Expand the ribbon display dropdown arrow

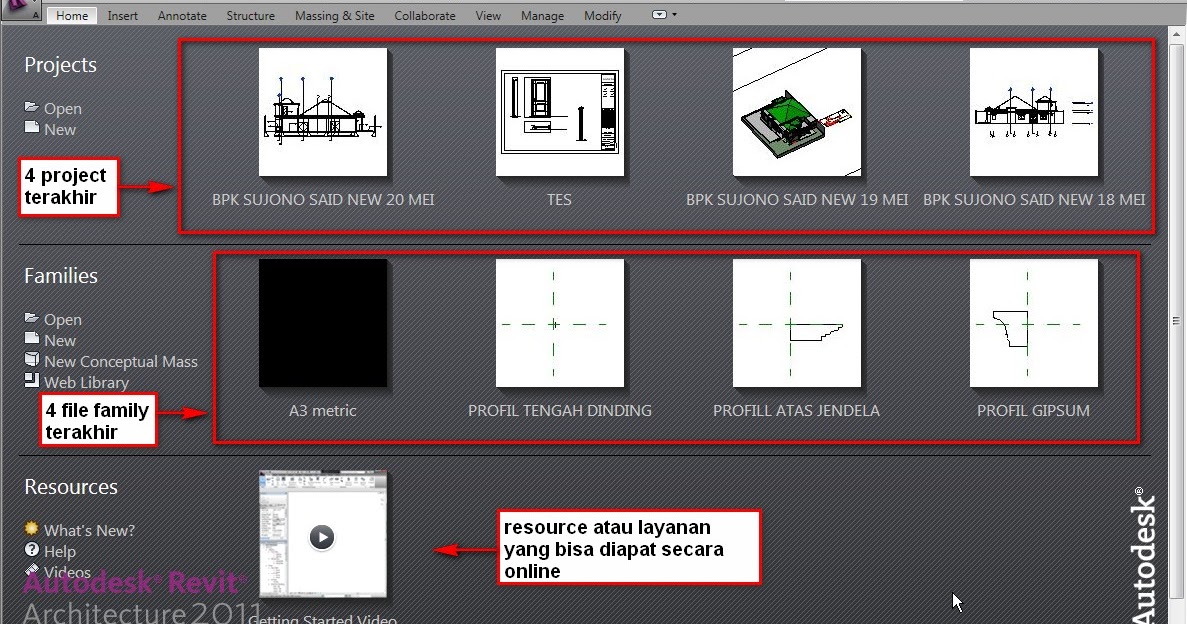(659, 15)
